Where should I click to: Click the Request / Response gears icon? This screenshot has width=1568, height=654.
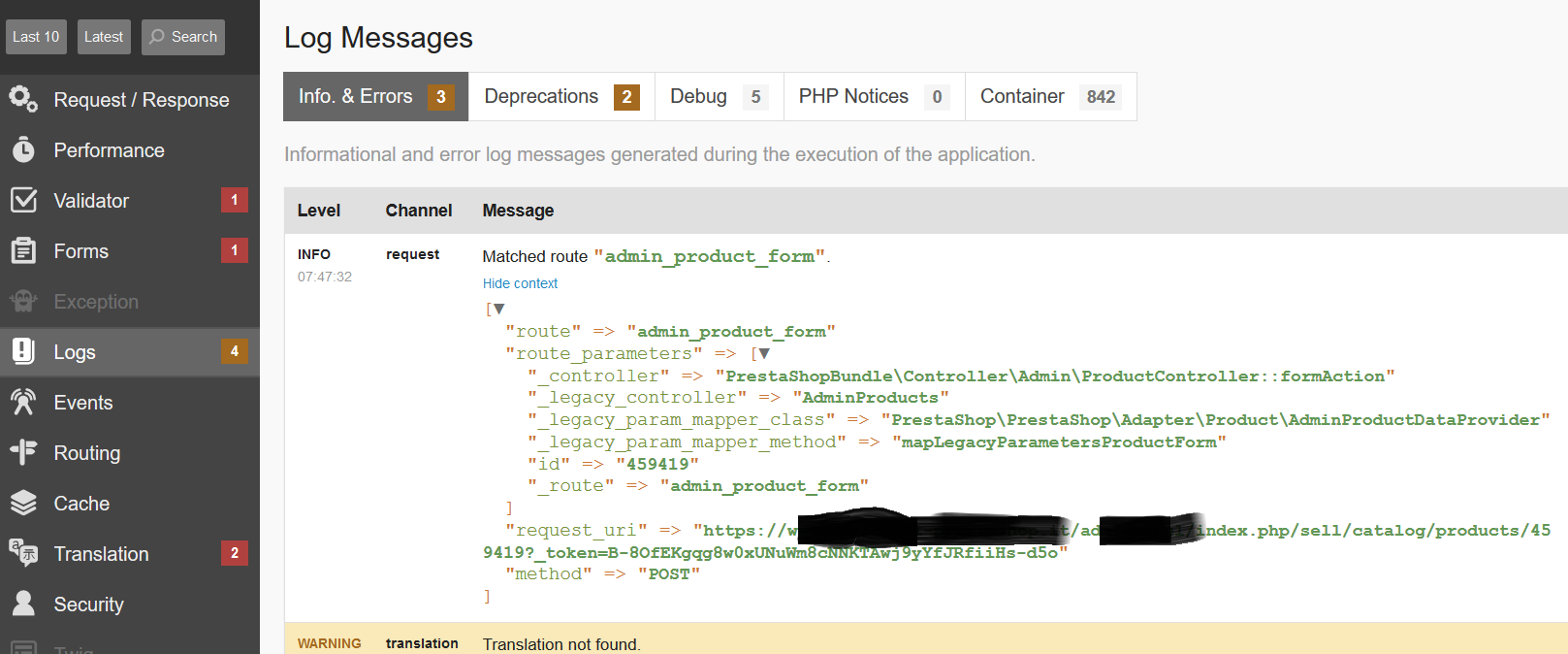23,99
